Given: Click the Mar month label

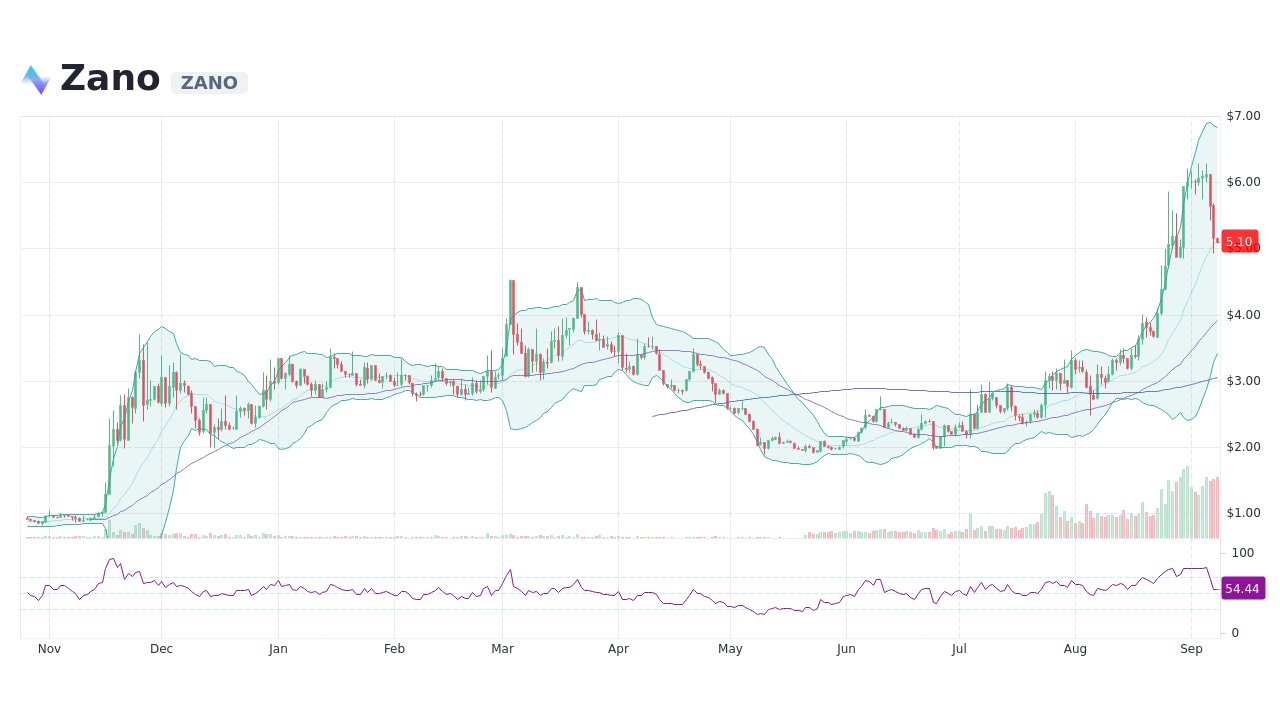Looking at the screenshot, I should 502,649.
